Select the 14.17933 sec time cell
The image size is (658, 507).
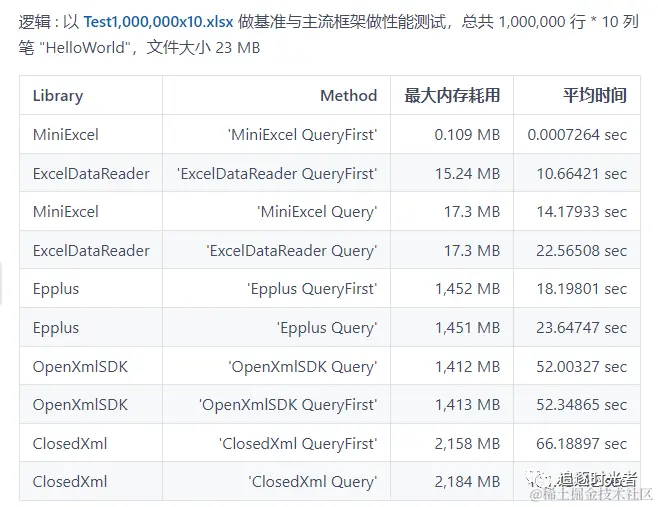click(577, 211)
